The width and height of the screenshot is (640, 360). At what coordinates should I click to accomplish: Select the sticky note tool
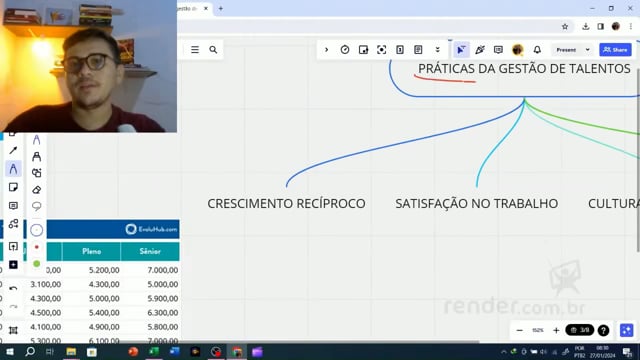[x=13, y=187]
